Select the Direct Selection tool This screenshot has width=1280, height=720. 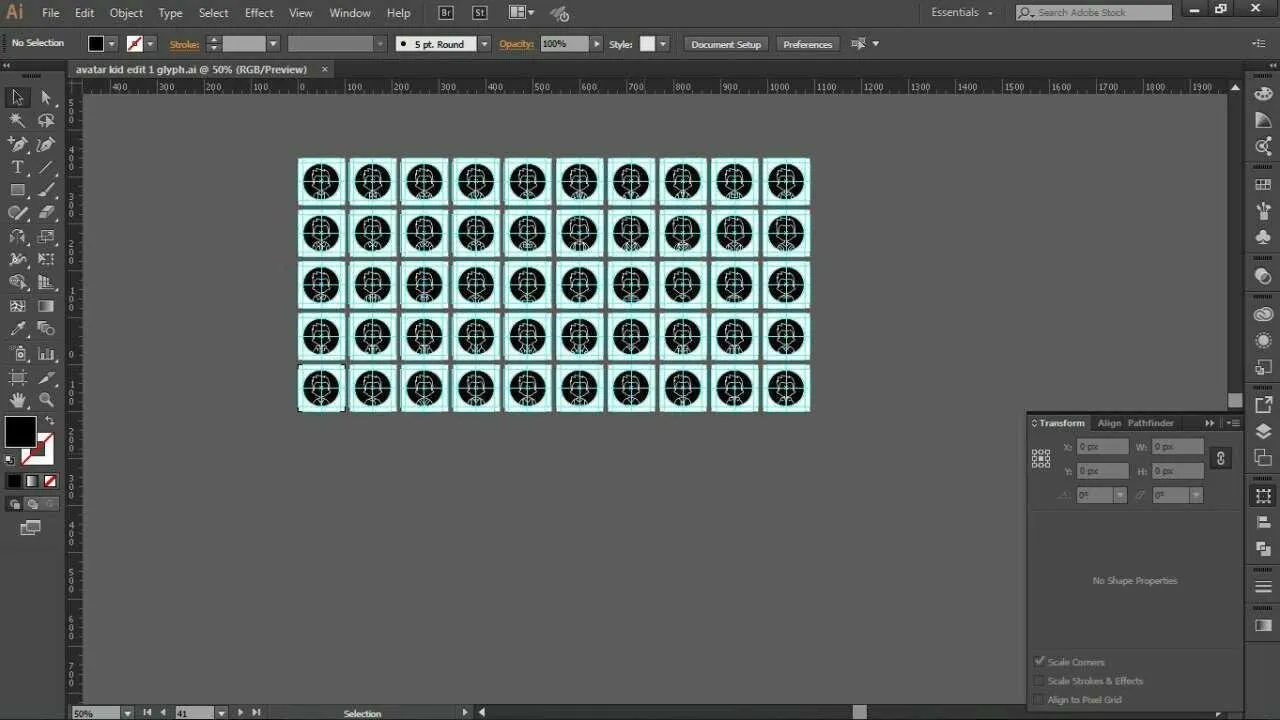[46, 97]
